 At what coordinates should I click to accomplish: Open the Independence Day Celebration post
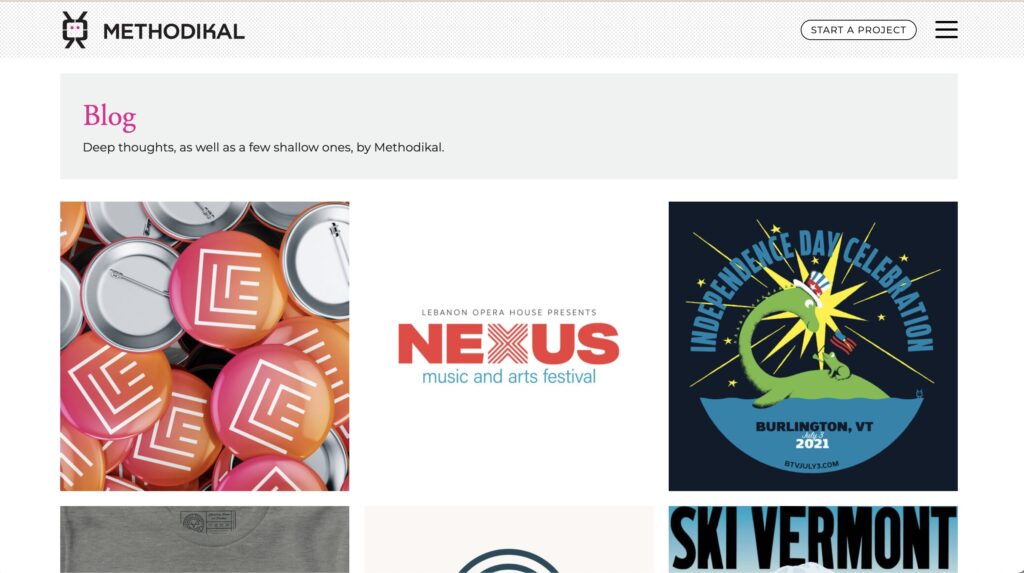[x=813, y=346]
